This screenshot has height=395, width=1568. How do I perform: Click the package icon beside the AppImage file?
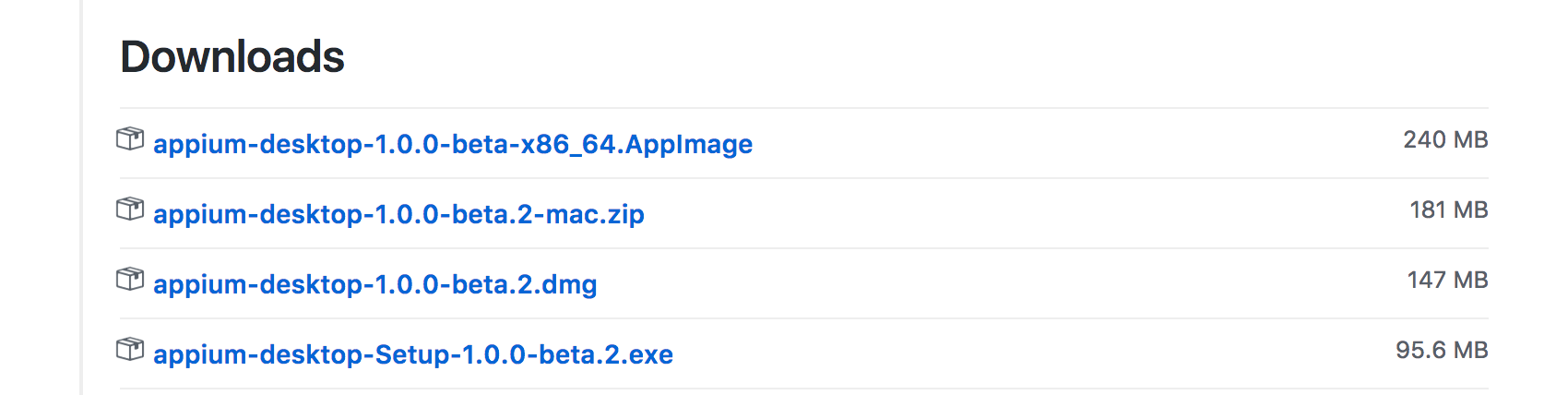[x=130, y=139]
